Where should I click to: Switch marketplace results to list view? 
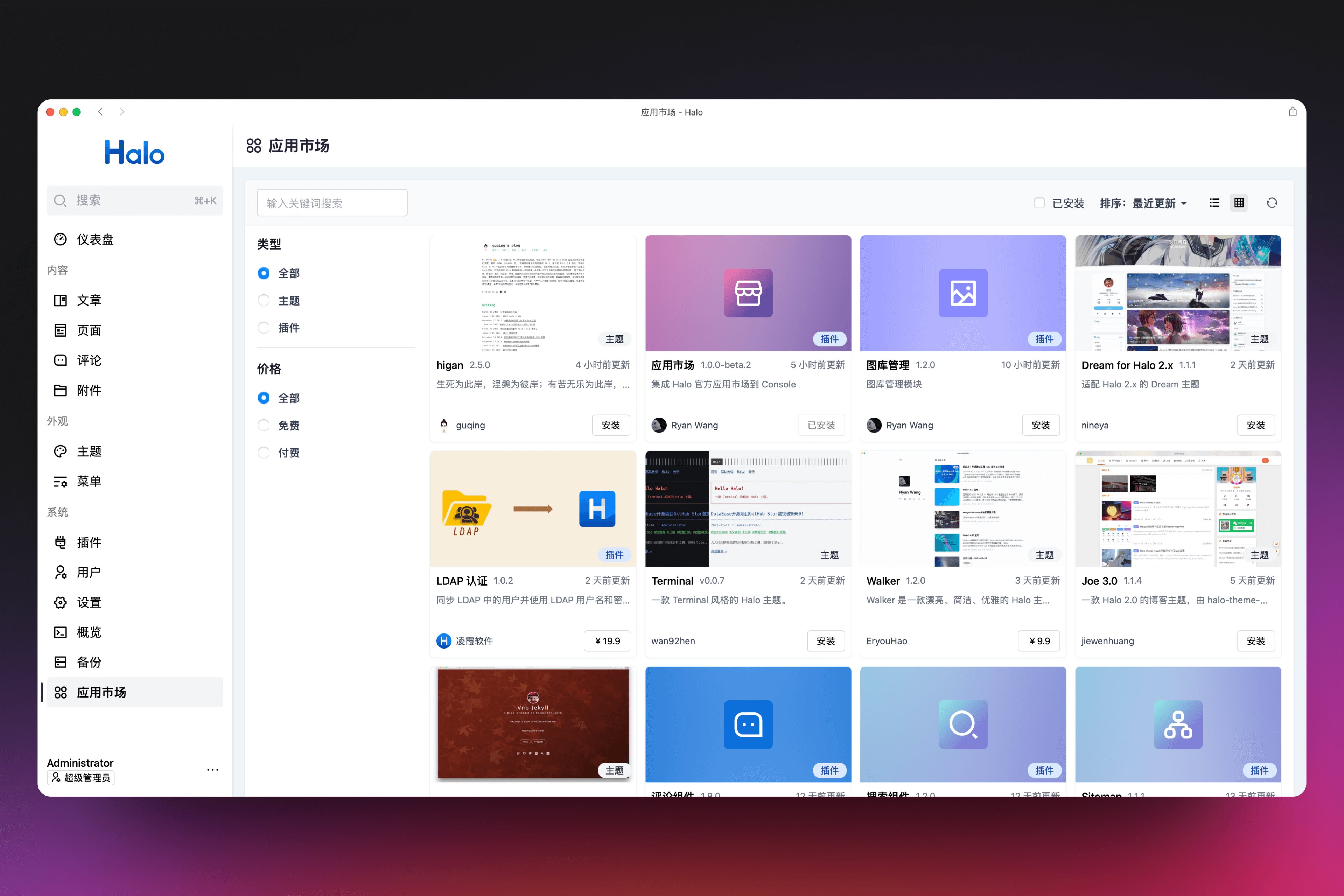(1215, 202)
